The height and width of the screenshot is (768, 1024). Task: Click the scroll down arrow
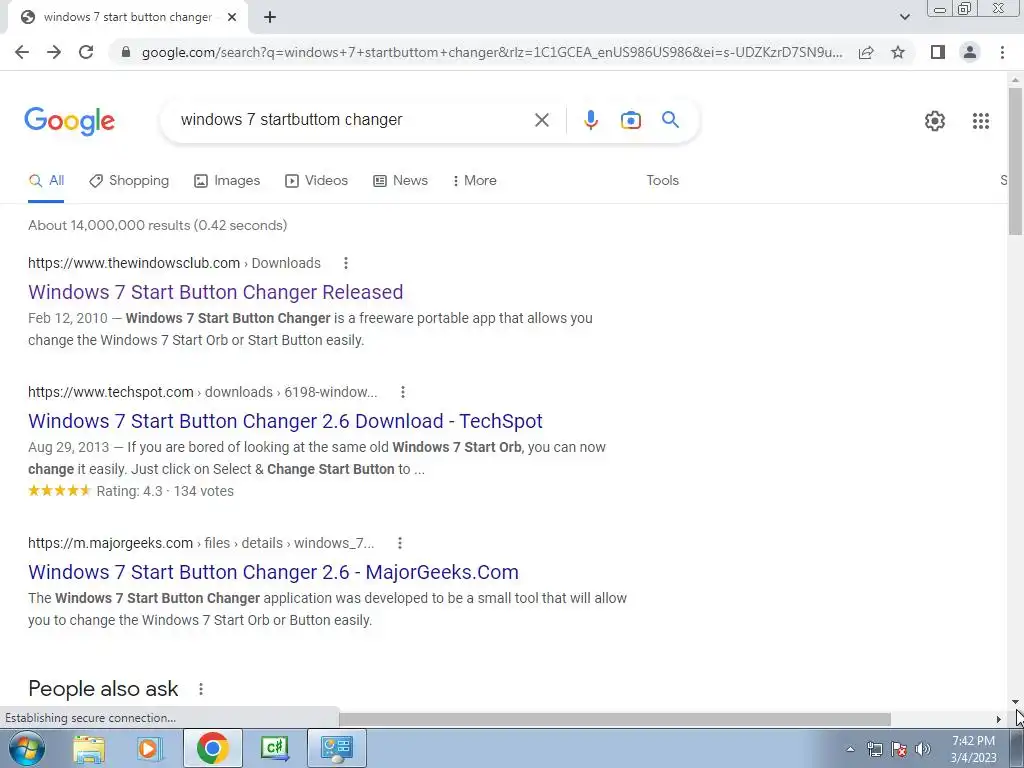[1015, 703]
